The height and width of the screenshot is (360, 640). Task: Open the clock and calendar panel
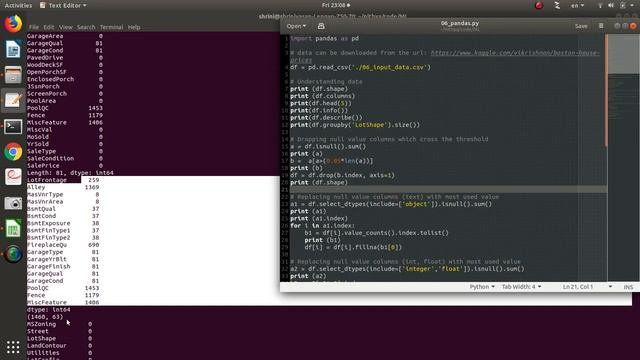coord(336,5)
